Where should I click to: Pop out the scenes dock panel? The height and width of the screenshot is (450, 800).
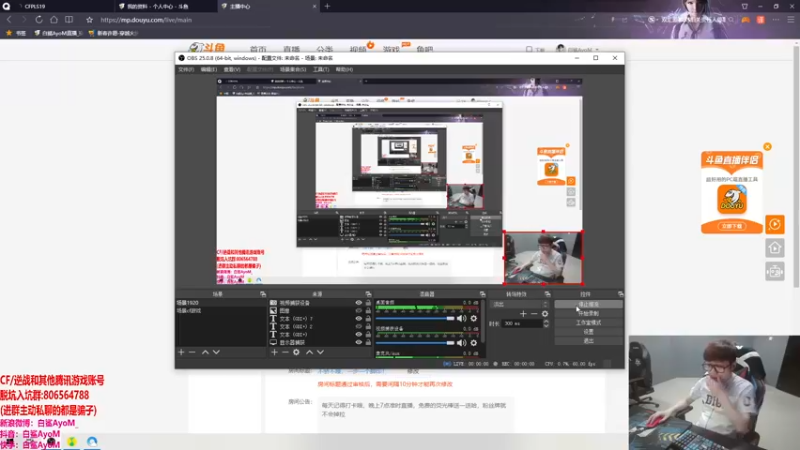coord(263,294)
